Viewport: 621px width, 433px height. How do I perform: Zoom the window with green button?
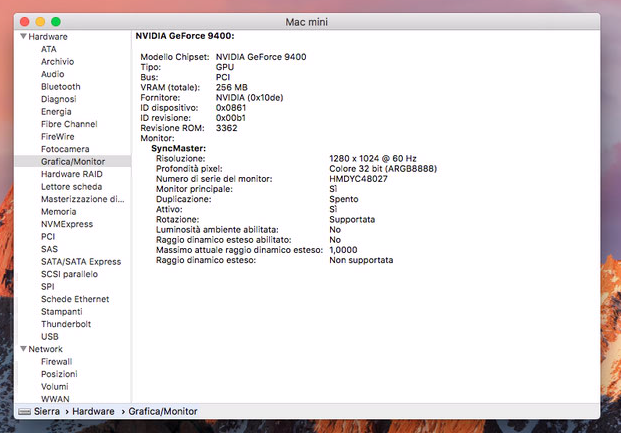56,22
